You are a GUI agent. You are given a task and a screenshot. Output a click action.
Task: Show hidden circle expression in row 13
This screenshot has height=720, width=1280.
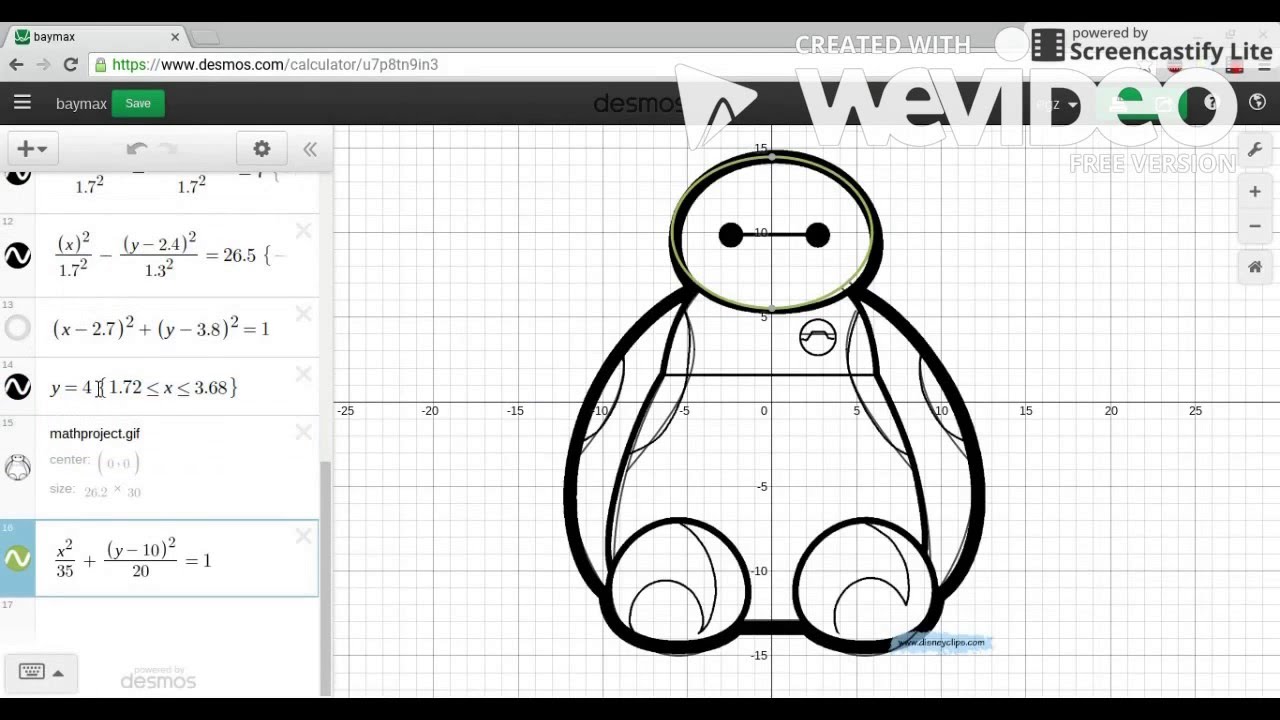click(x=18, y=327)
